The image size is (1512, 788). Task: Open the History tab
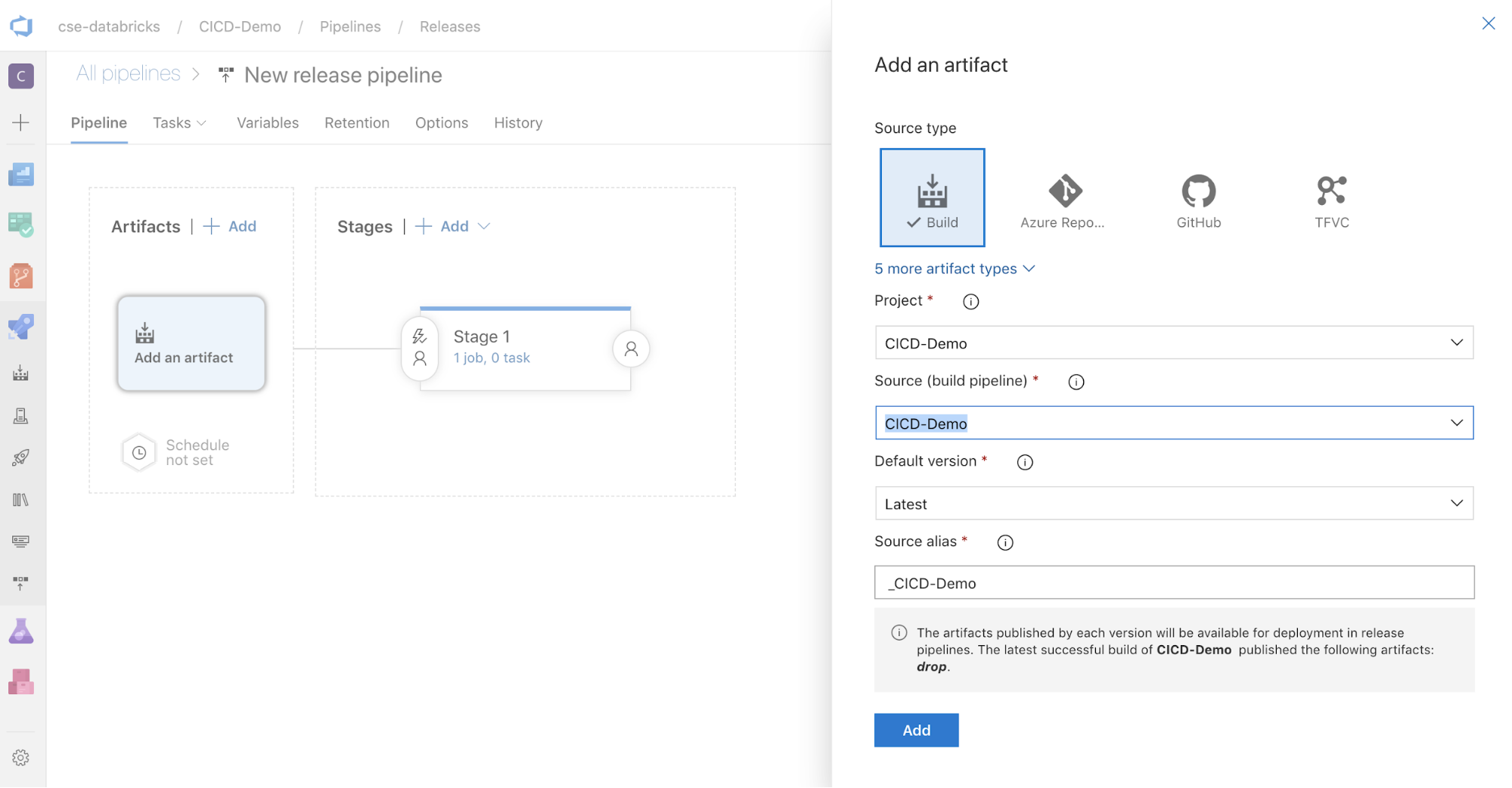pyautogui.click(x=517, y=123)
